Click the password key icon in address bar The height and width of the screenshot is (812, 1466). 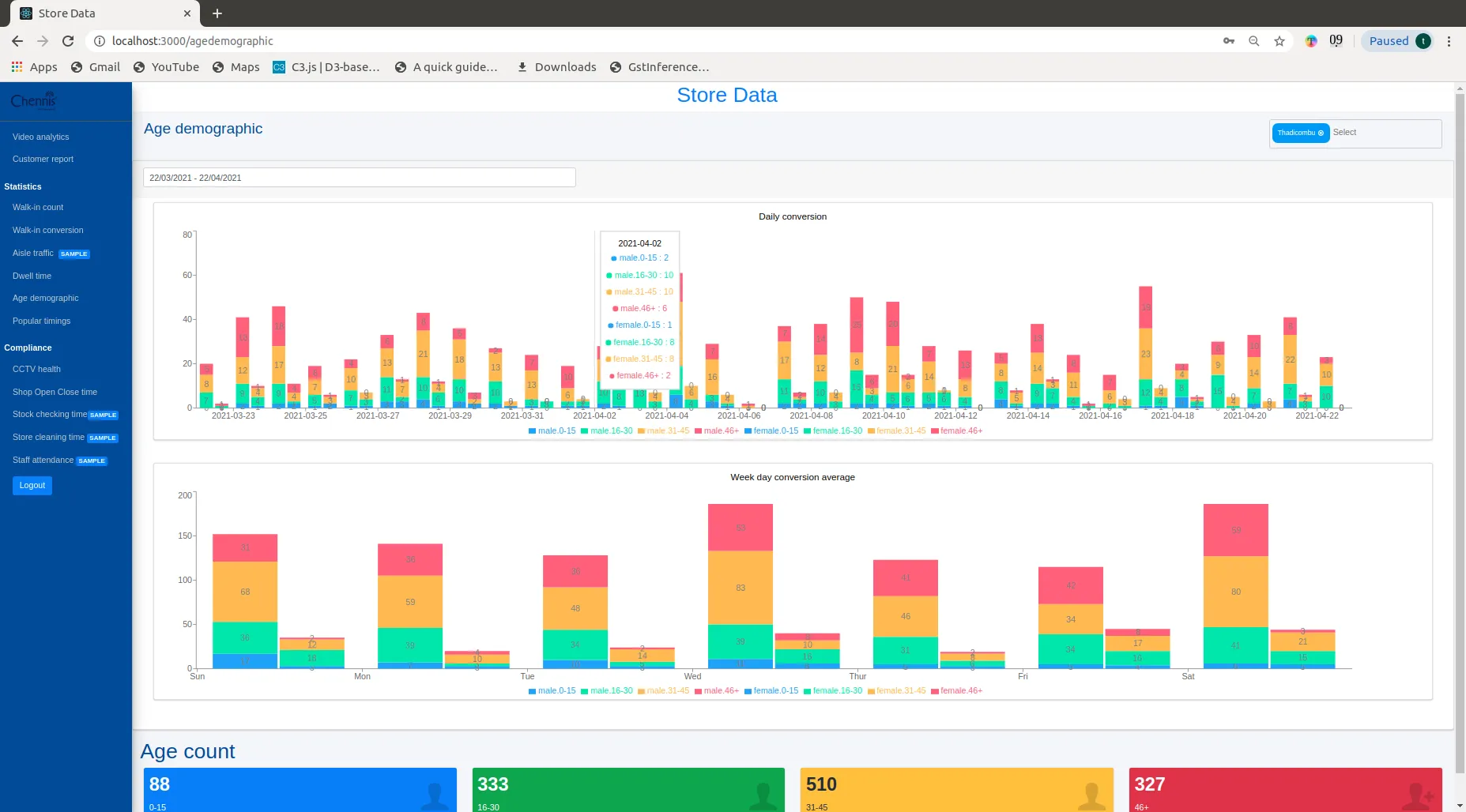(1228, 41)
